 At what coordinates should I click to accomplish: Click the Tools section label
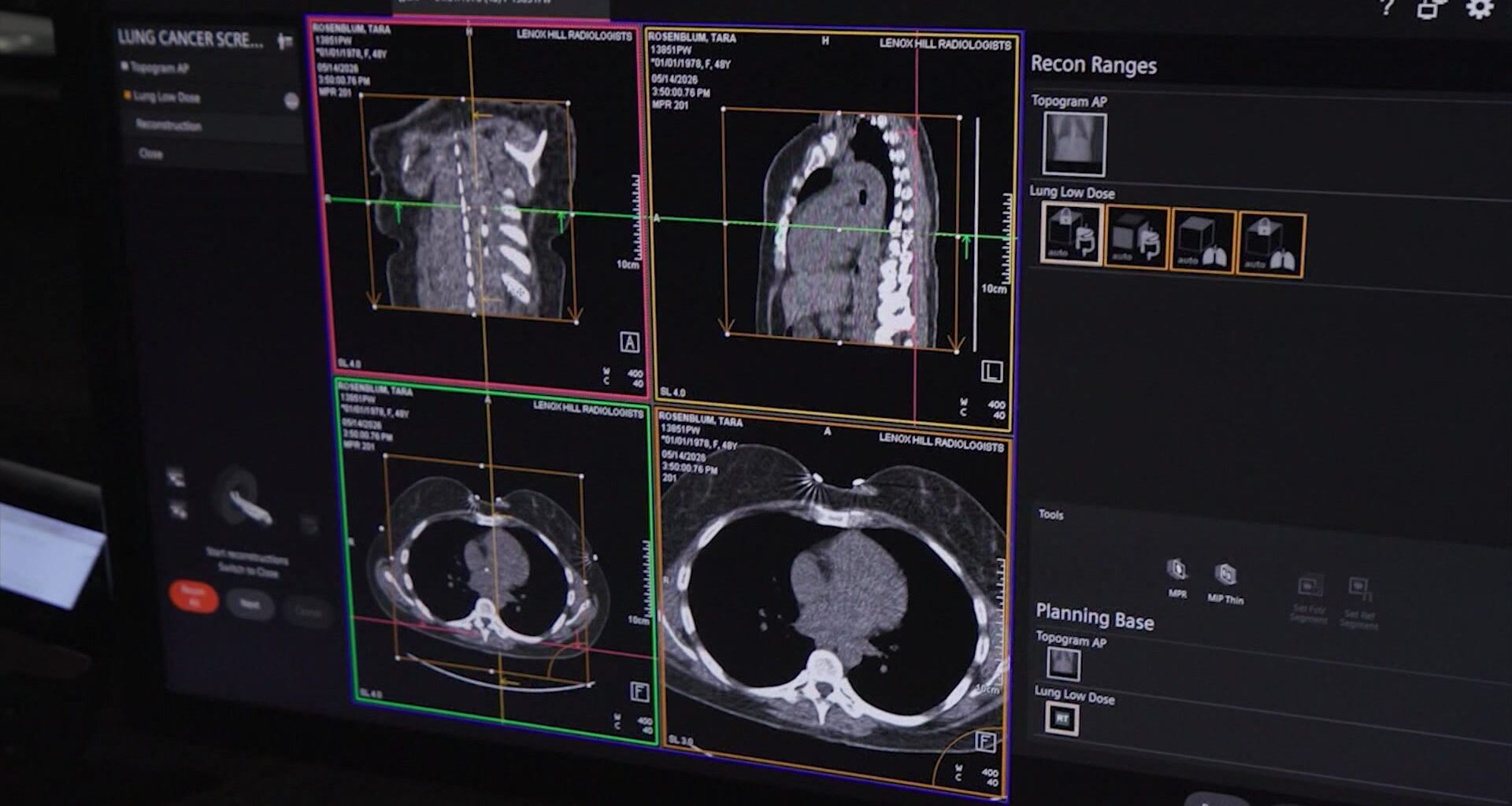pyautogui.click(x=1051, y=514)
